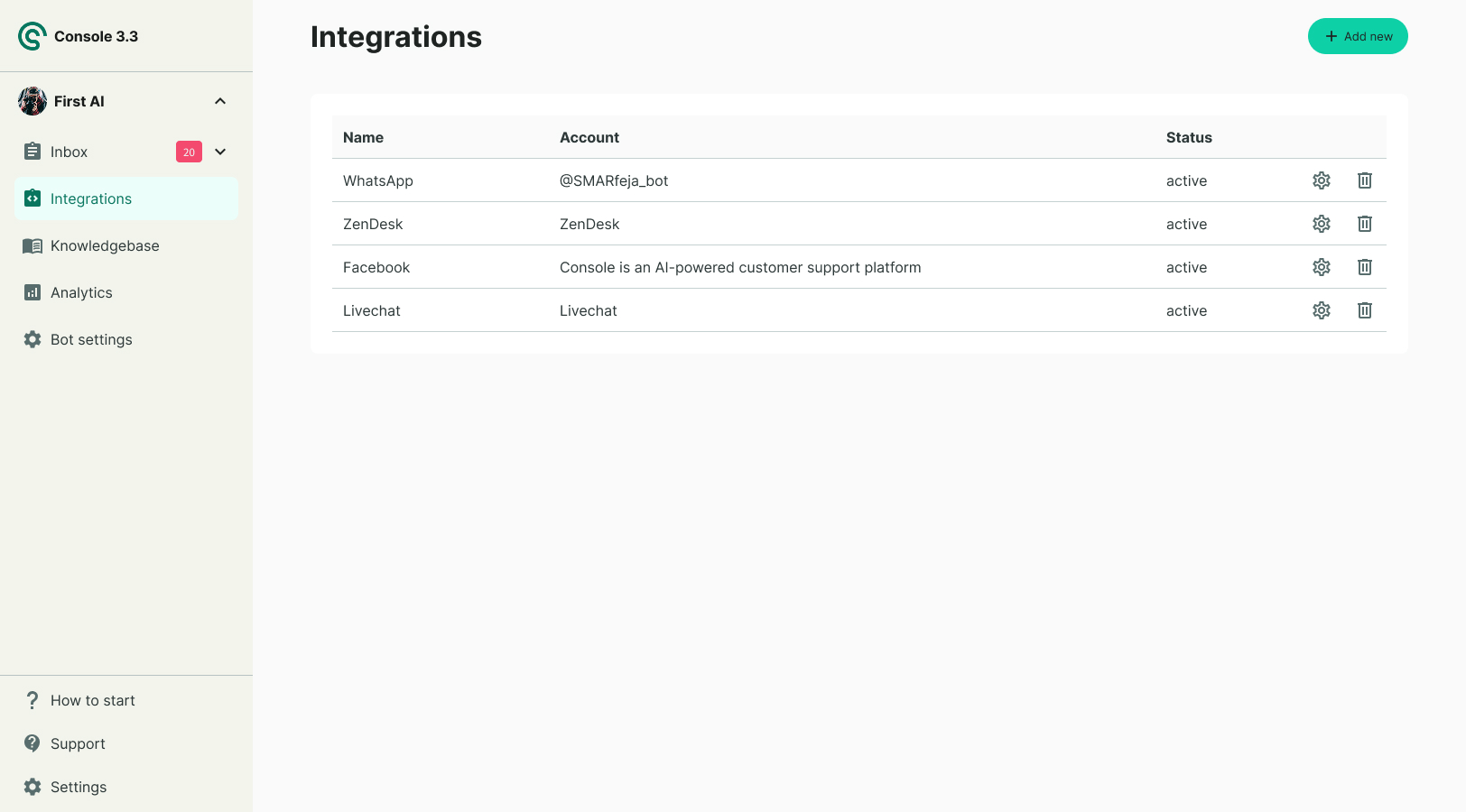
Task: Click the First AI avatar
Action: 32,101
